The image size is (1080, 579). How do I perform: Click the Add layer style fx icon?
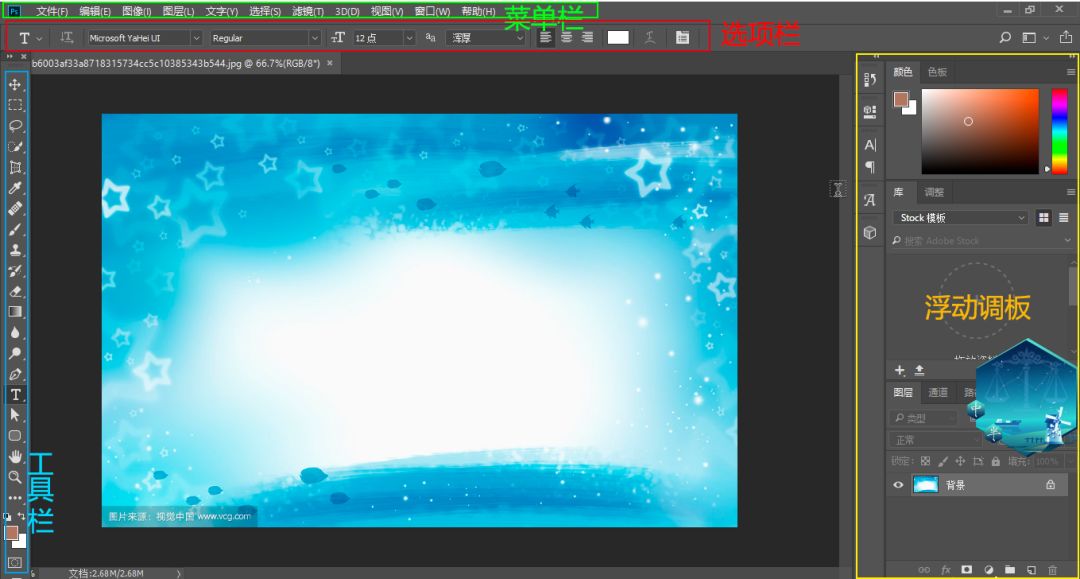(946, 569)
